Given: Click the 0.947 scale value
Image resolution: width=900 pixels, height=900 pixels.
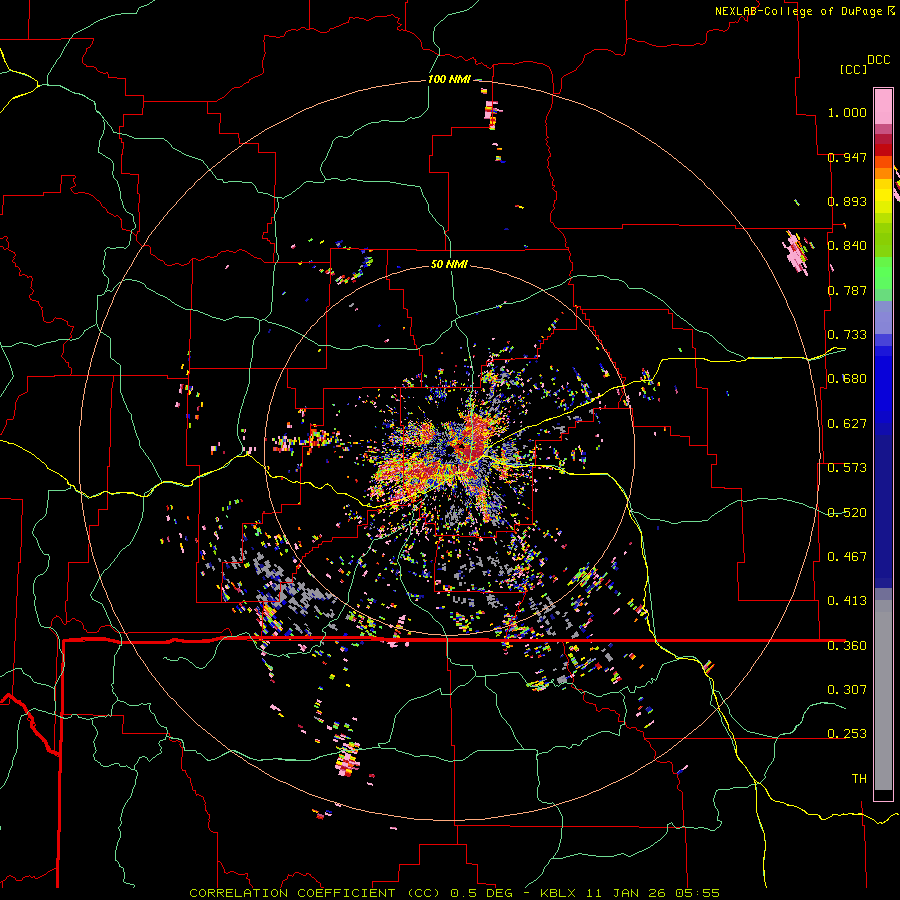Looking at the screenshot, I should (x=847, y=157).
